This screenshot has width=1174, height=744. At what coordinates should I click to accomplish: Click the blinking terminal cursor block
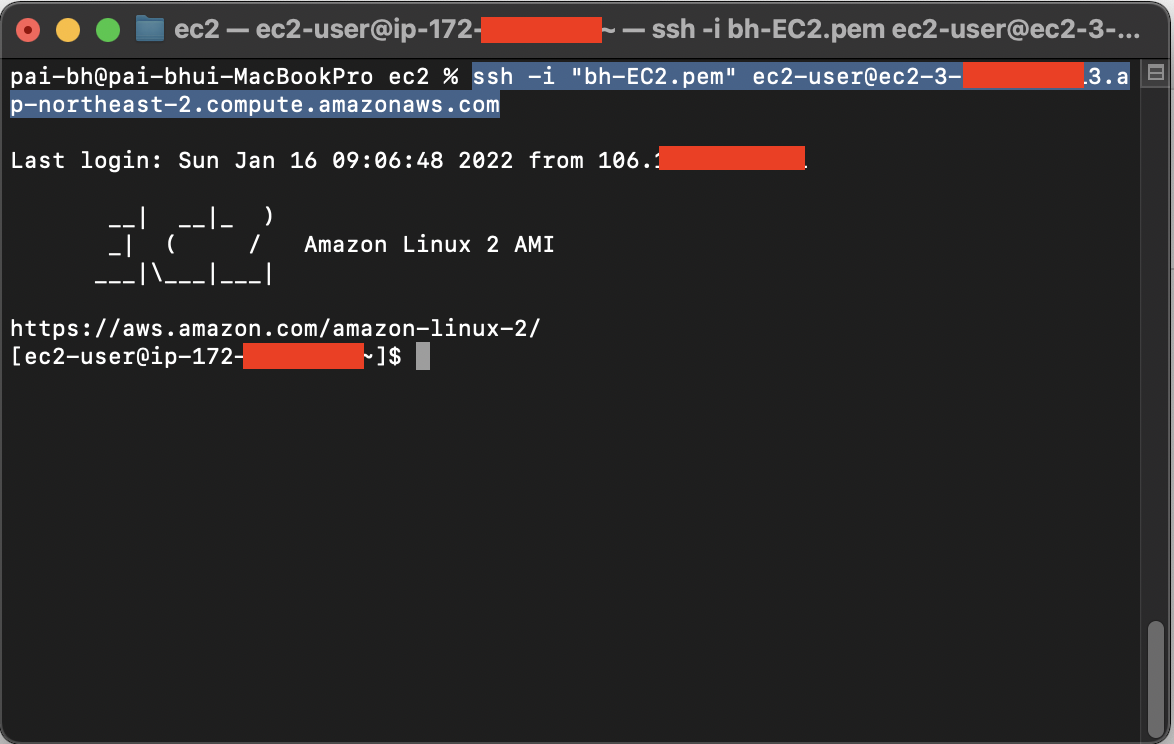[x=424, y=356]
